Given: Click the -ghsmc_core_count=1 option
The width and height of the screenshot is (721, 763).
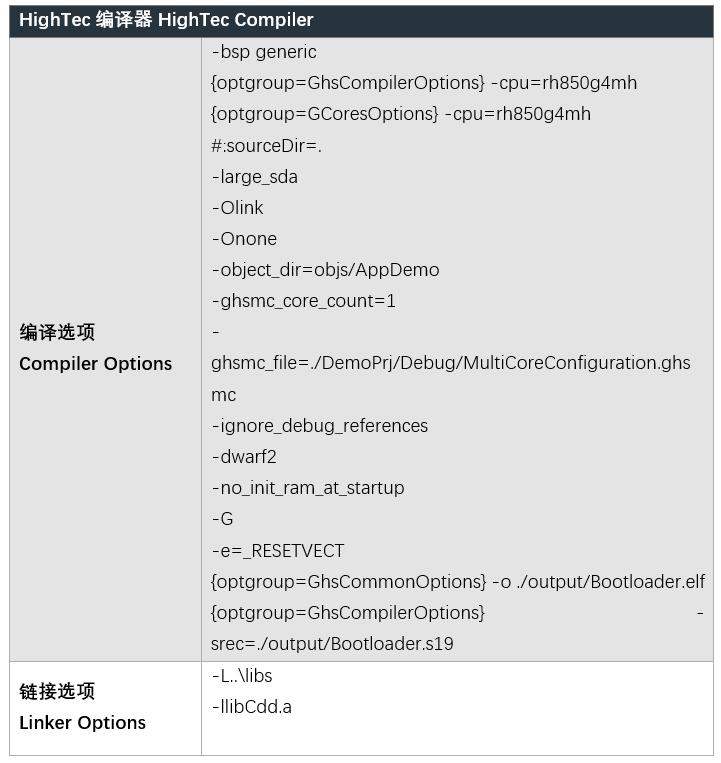Looking at the screenshot, I should tap(304, 302).
